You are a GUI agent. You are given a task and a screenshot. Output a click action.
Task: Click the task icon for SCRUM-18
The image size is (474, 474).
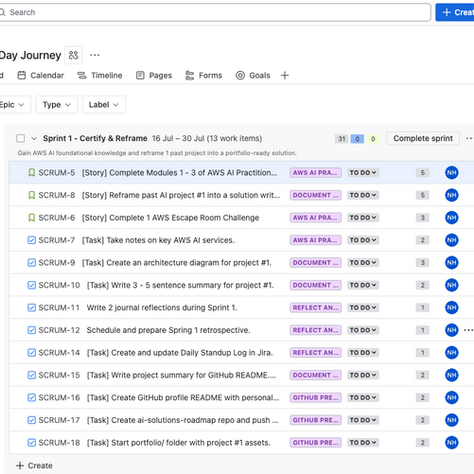(32, 443)
